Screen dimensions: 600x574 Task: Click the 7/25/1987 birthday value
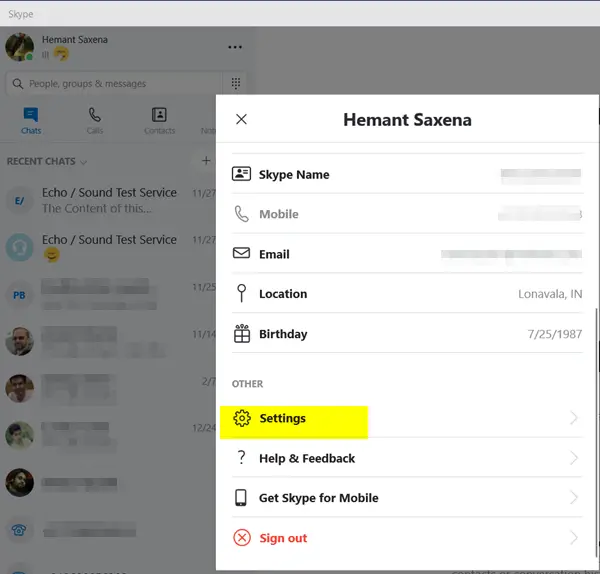(x=554, y=334)
